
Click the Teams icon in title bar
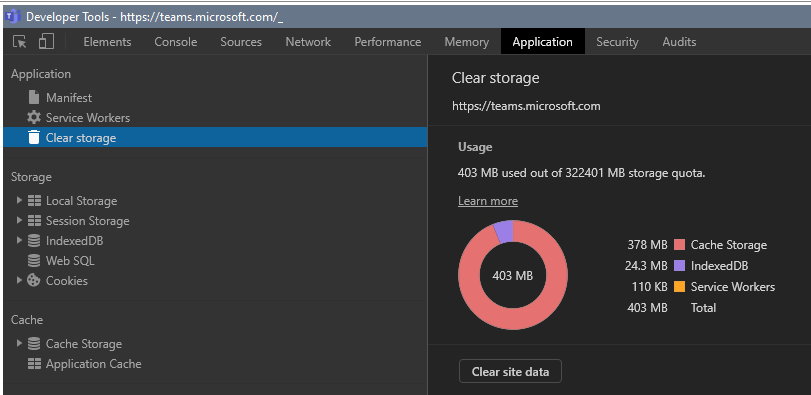pos(12,17)
